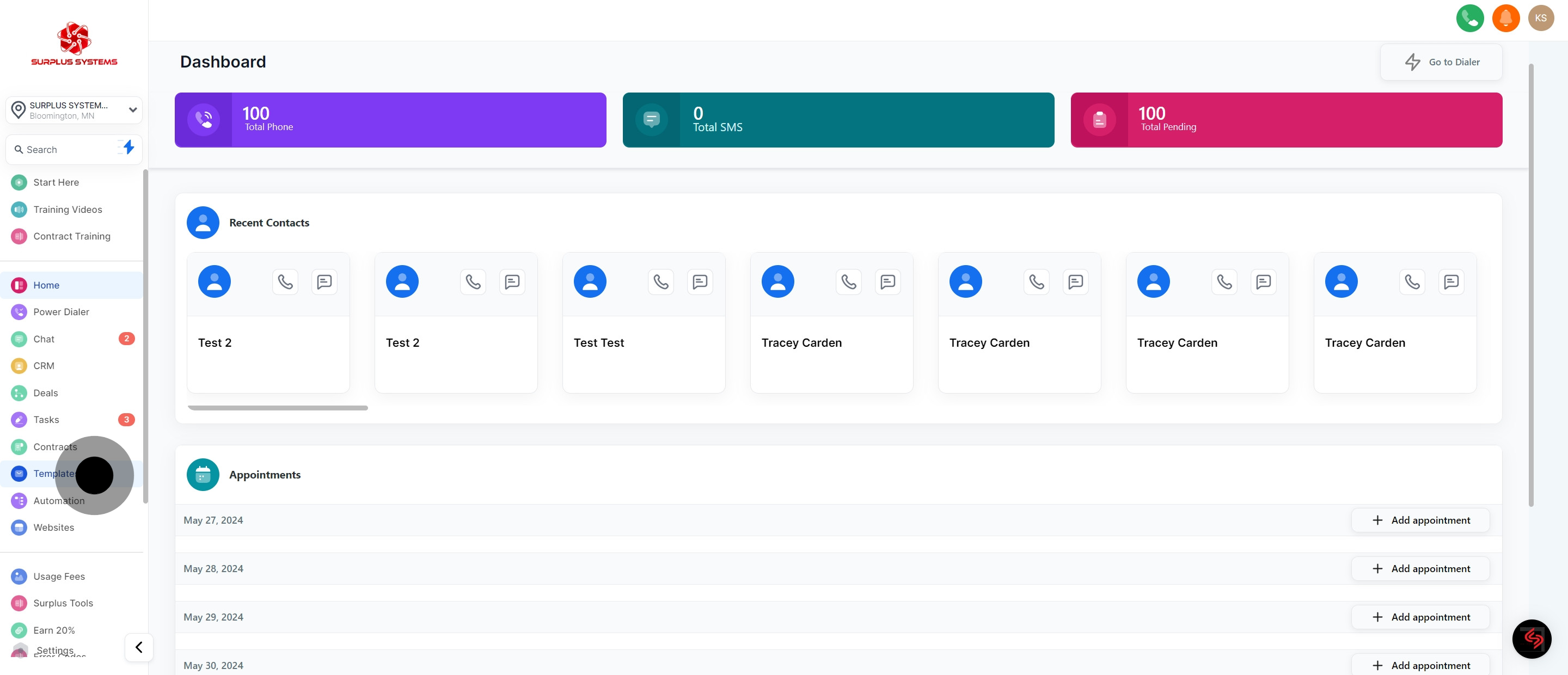
Task: Call the first Test 2 contact
Action: 285,282
